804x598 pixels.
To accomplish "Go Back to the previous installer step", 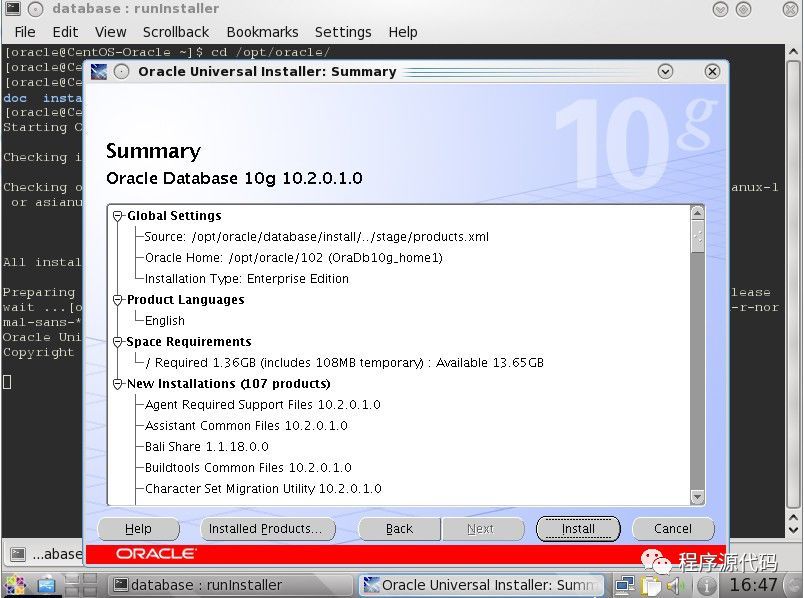I will 399,529.
